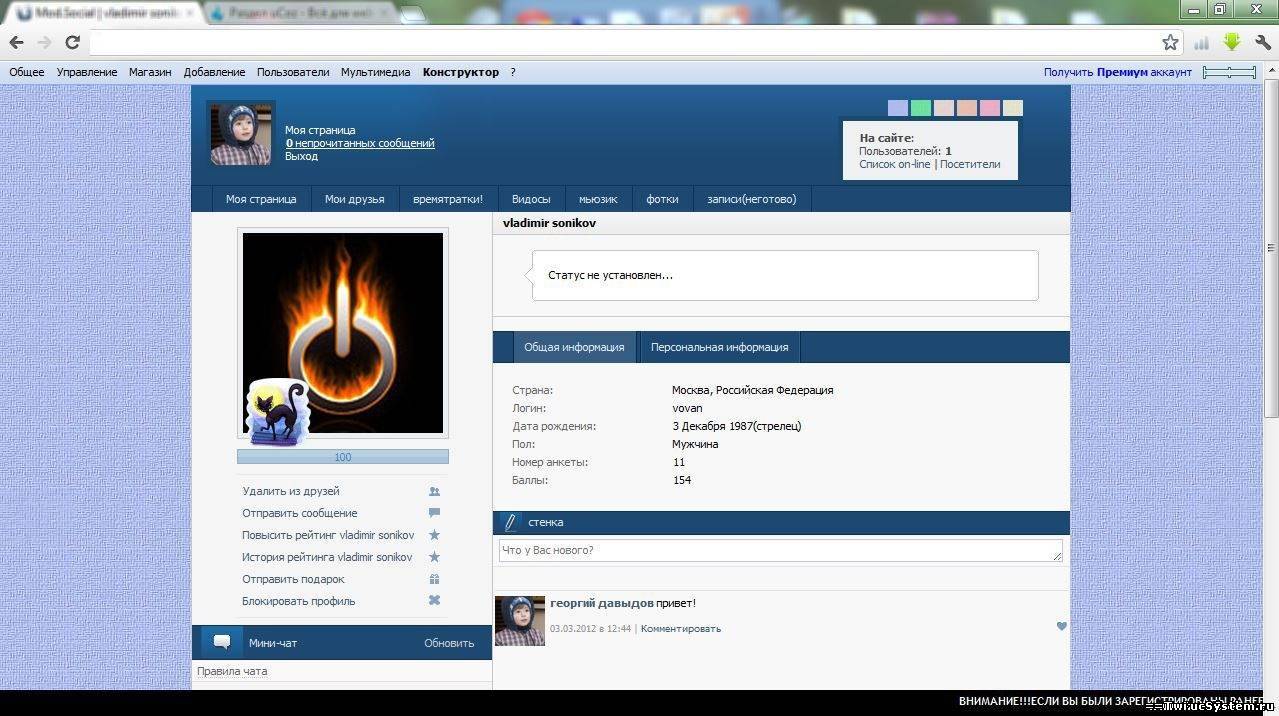
Task: Like the wall post with heart icon
Action: pyautogui.click(x=1061, y=627)
